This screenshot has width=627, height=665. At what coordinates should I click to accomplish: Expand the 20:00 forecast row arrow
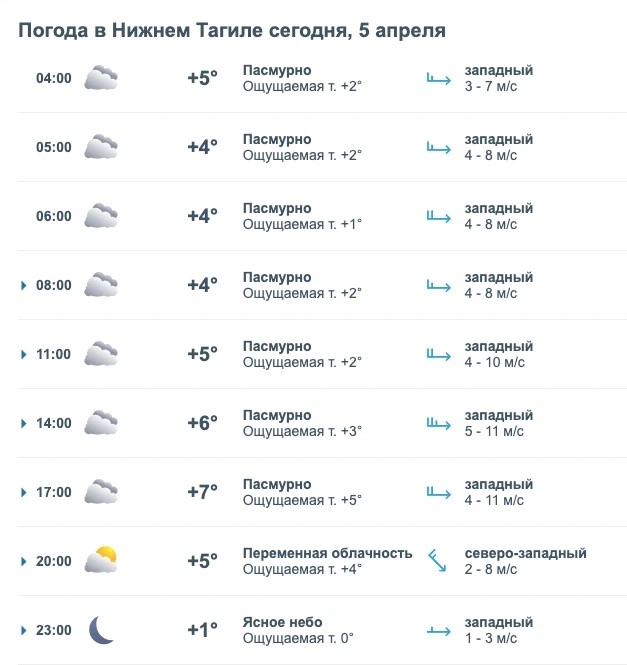pos(23,562)
